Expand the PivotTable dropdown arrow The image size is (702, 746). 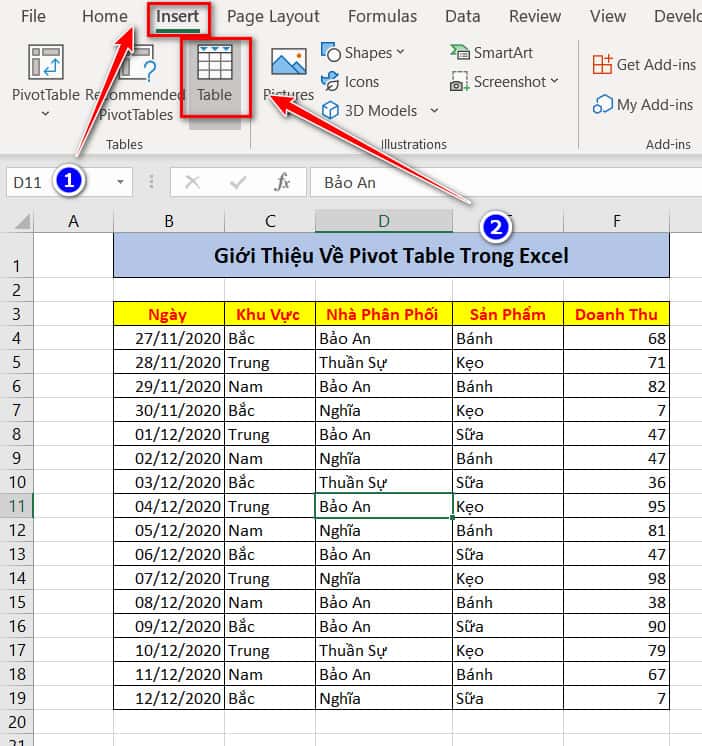[45, 114]
